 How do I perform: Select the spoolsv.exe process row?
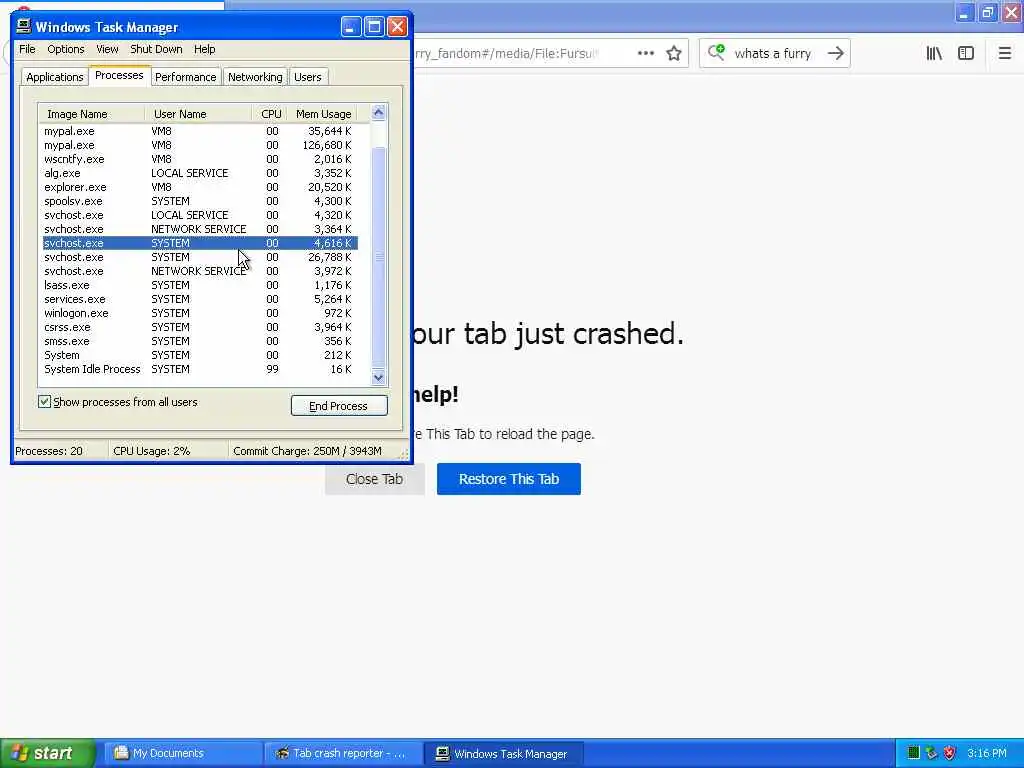[199, 201]
